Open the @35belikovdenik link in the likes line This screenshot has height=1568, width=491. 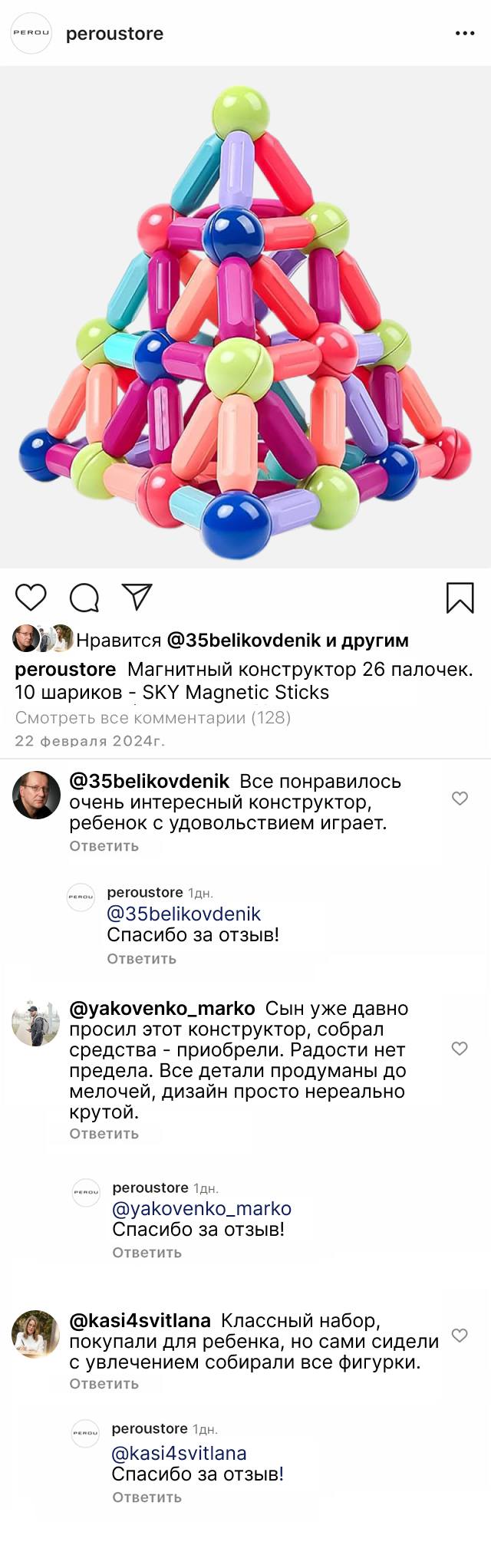click(243, 640)
